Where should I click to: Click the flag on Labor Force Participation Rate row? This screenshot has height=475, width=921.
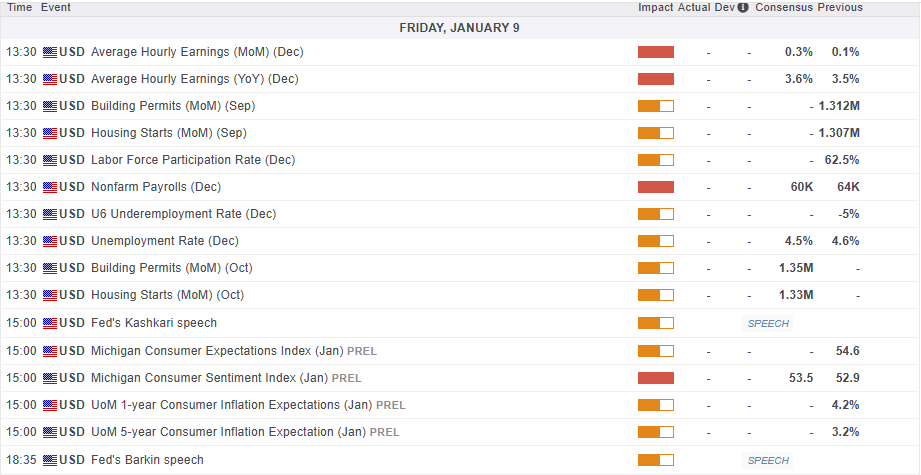50,160
